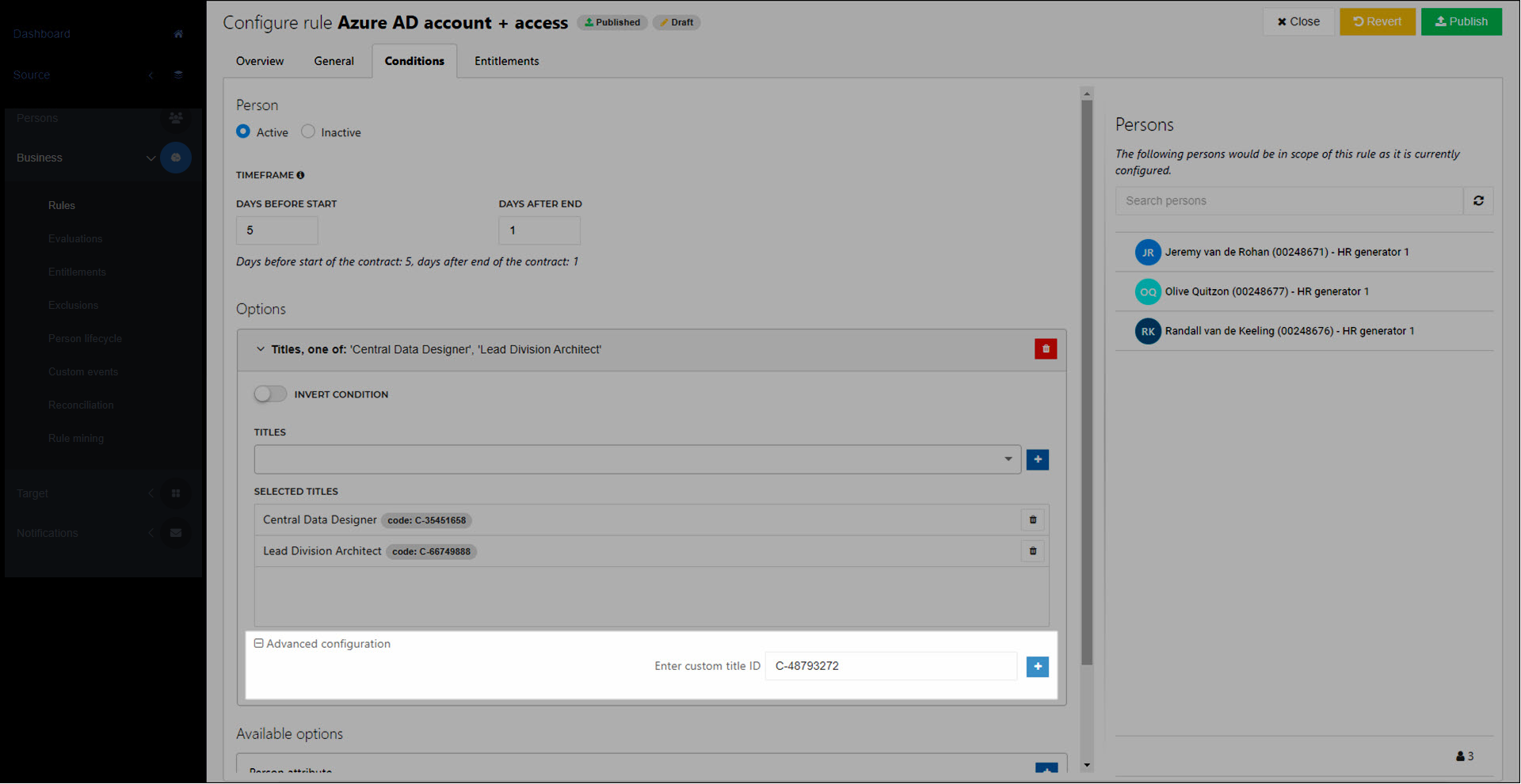
Task: Collapse the Titles condition chevron
Action: pyautogui.click(x=260, y=349)
